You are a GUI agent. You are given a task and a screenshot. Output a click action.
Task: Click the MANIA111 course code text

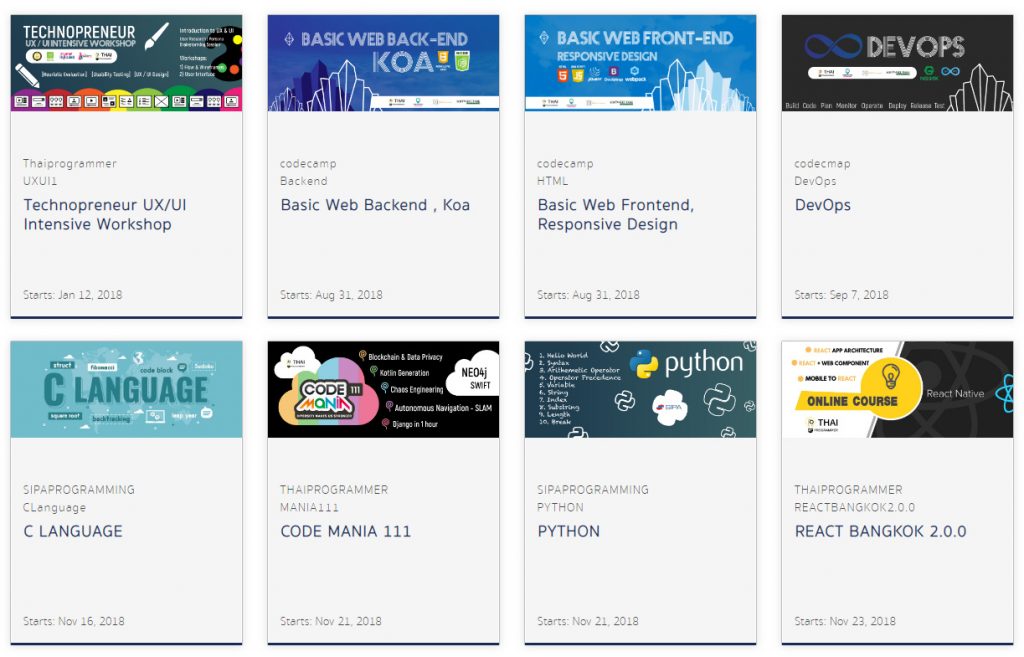tap(310, 507)
